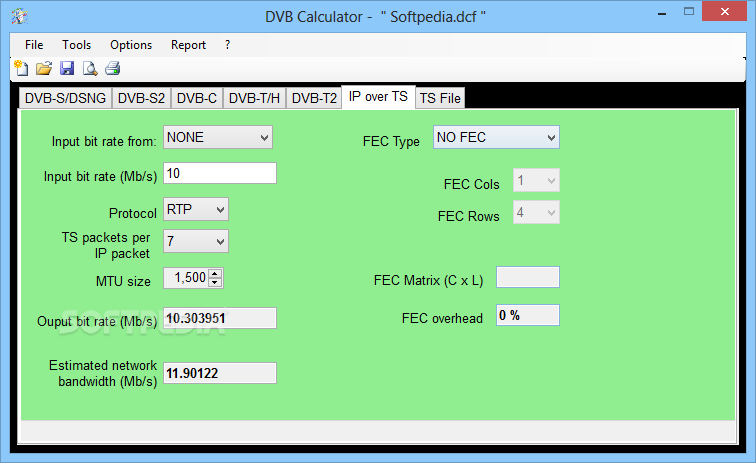Click the 'Protocol' label

tap(133, 213)
